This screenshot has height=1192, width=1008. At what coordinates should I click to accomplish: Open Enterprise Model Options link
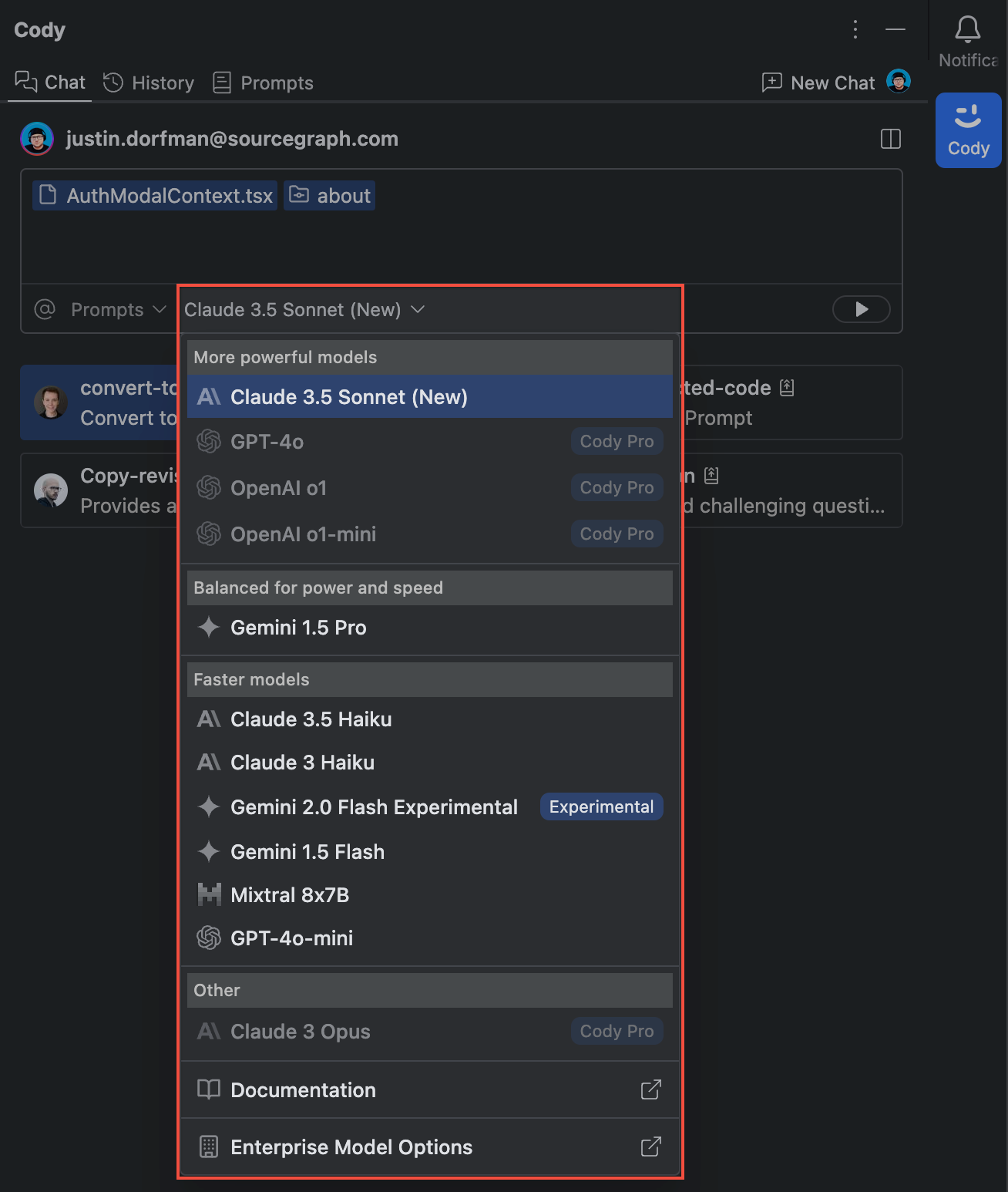430,1147
